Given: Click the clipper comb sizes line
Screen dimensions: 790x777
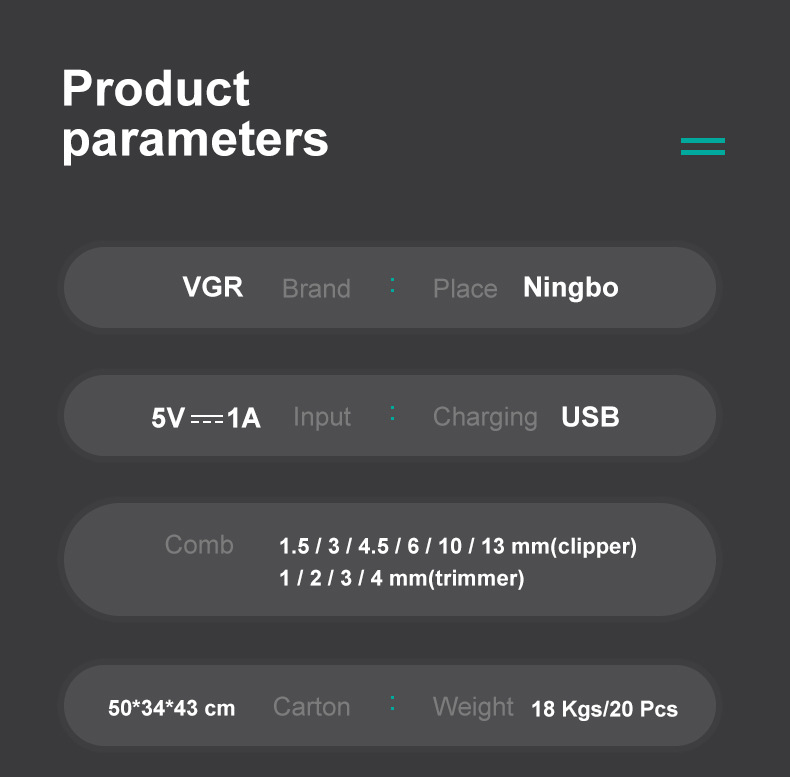Looking at the screenshot, I should click(x=457, y=547).
